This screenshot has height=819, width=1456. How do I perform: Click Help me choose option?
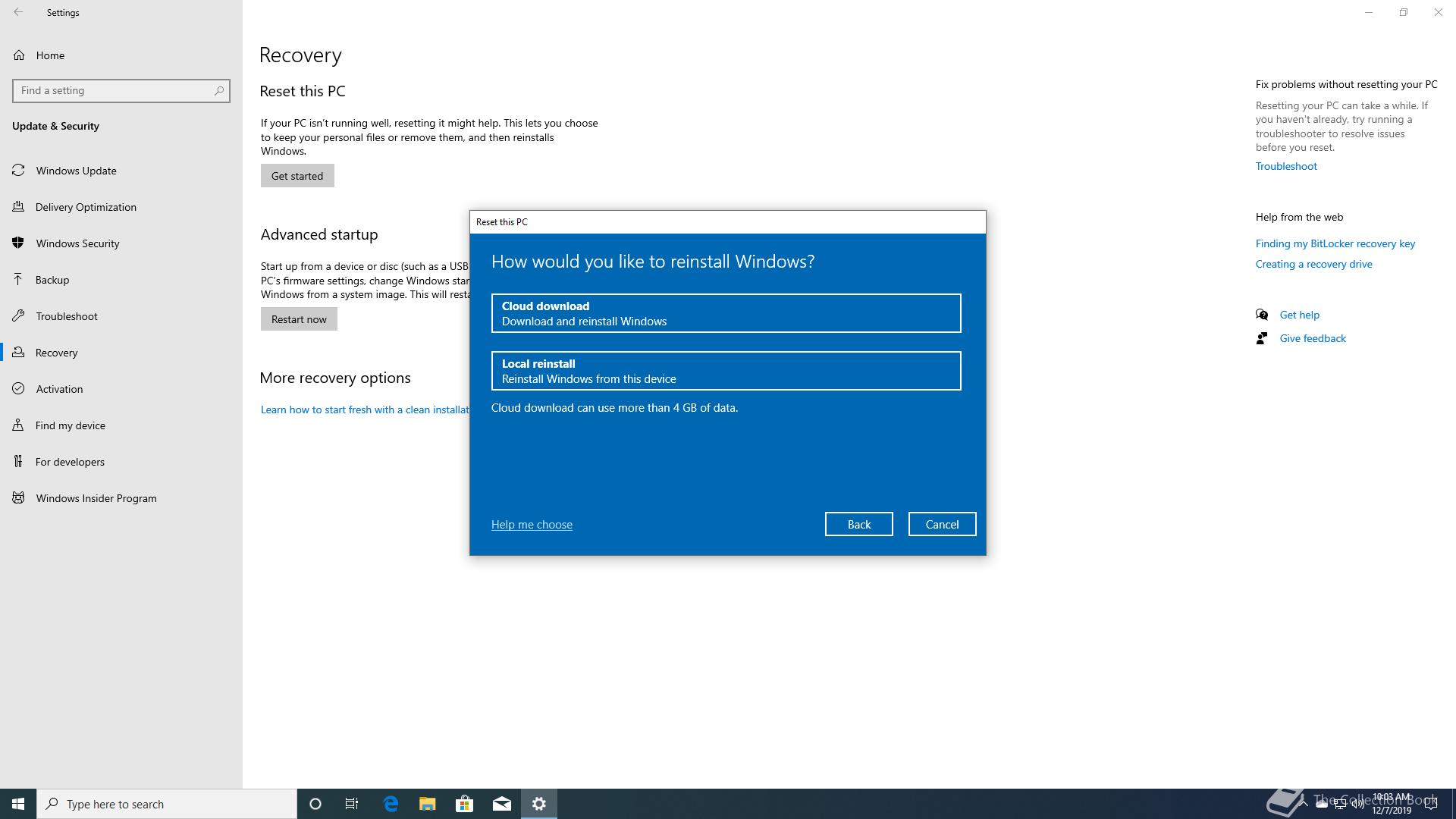pos(531,524)
